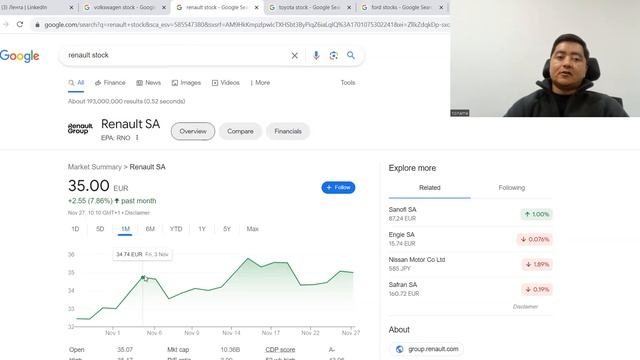The width and height of the screenshot is (640, 360).
Task: Open the Sanofi SA related stock
Action: click(470, 214)
